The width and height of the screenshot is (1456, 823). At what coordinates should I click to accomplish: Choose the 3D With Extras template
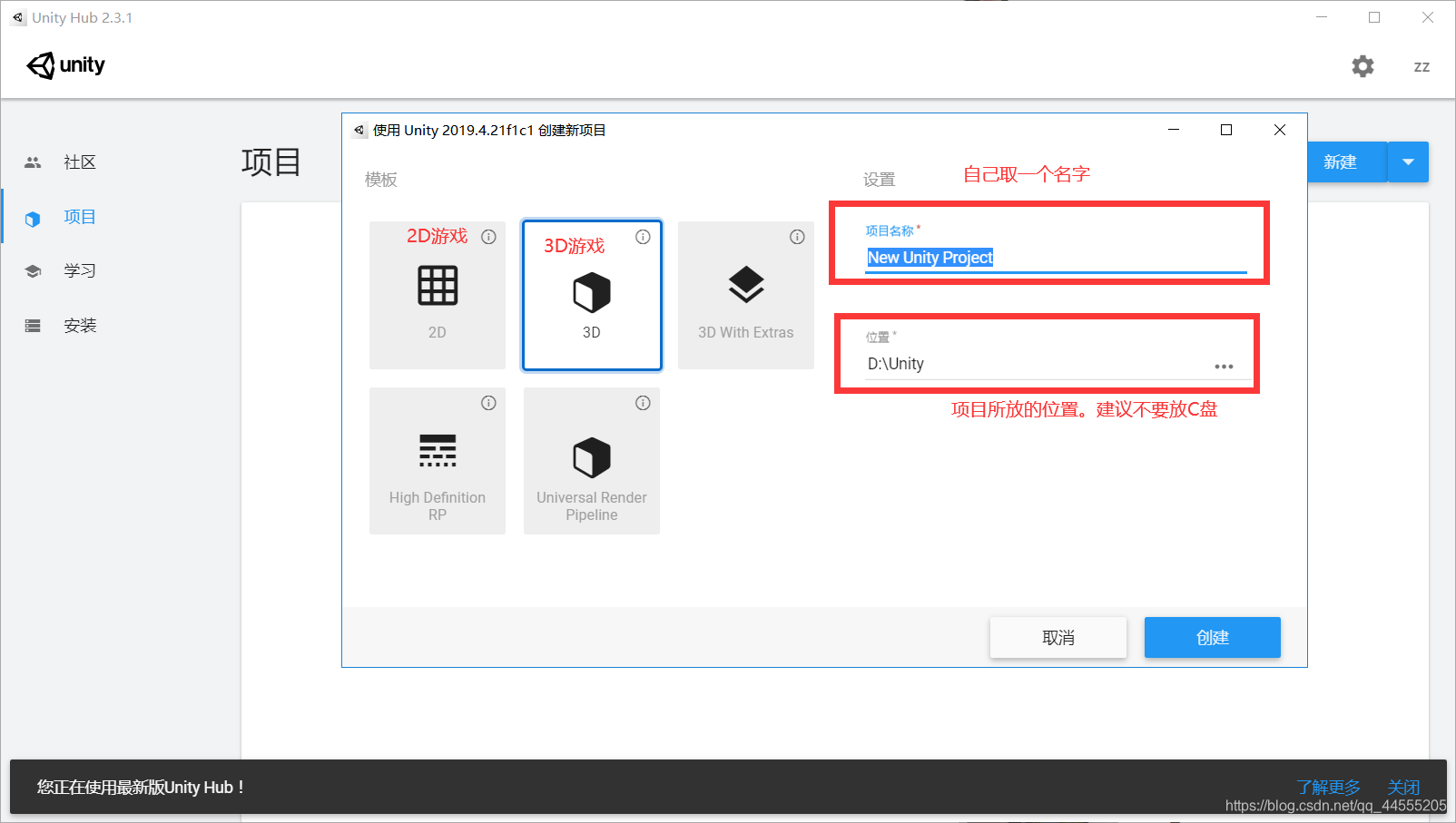(746, 295)
